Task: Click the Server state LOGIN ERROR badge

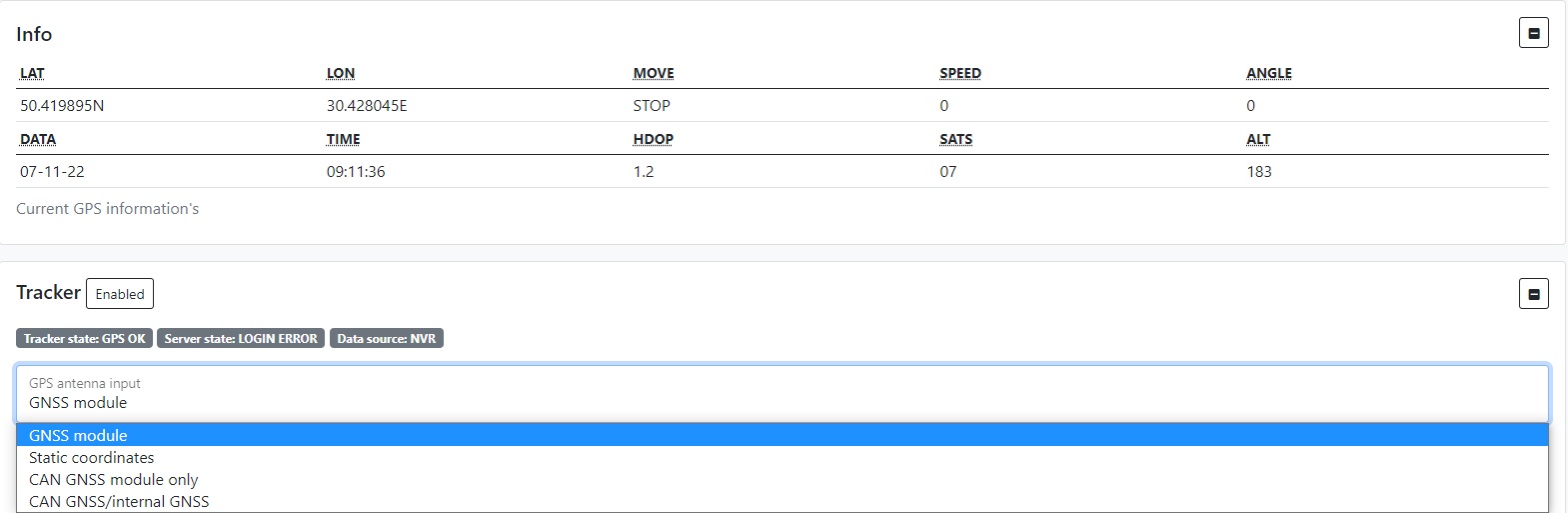Action: click(241, 339)
